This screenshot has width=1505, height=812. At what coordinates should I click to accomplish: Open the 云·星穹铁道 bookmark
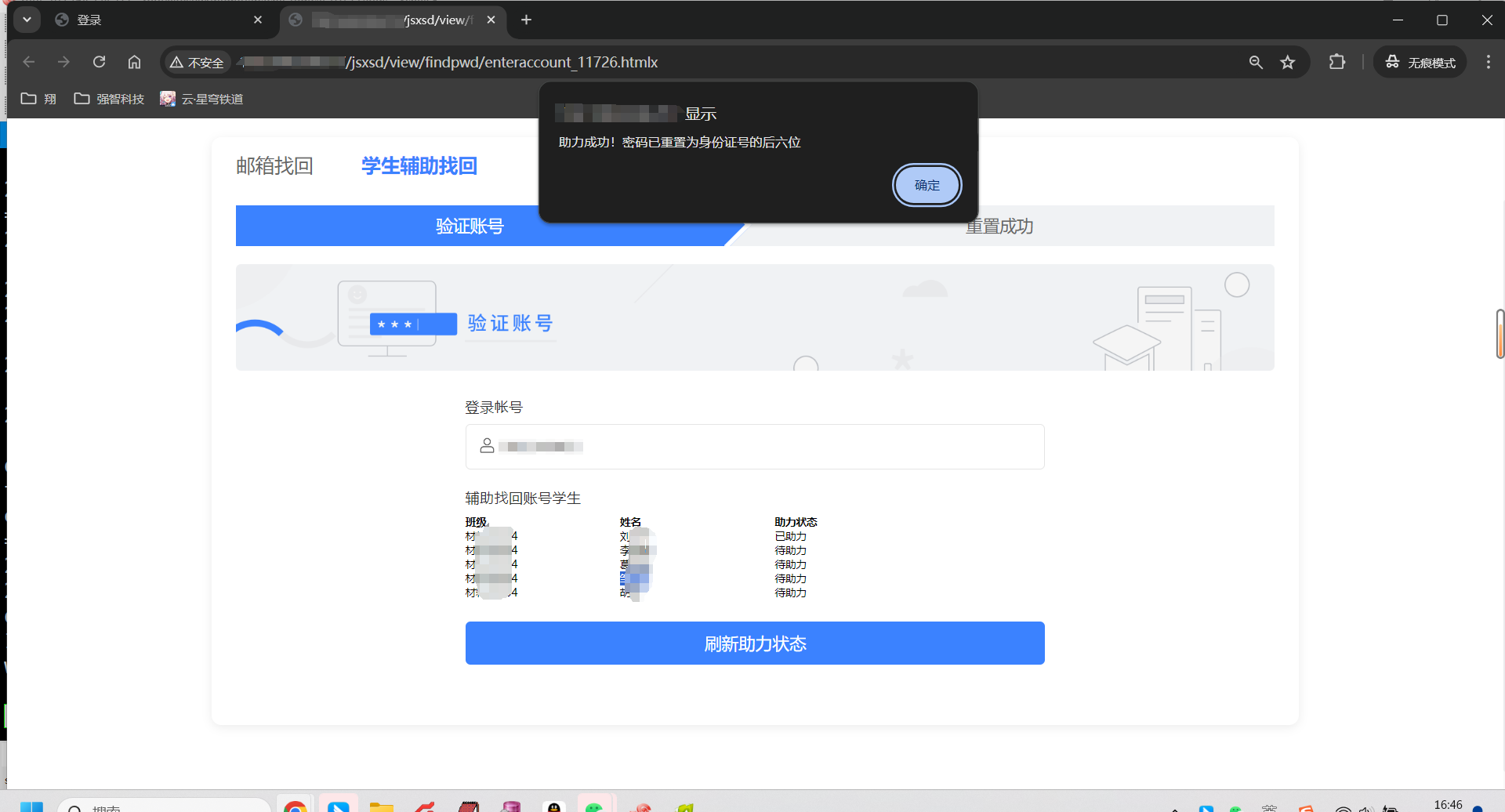pyautogui.click(x=201, y=99)
